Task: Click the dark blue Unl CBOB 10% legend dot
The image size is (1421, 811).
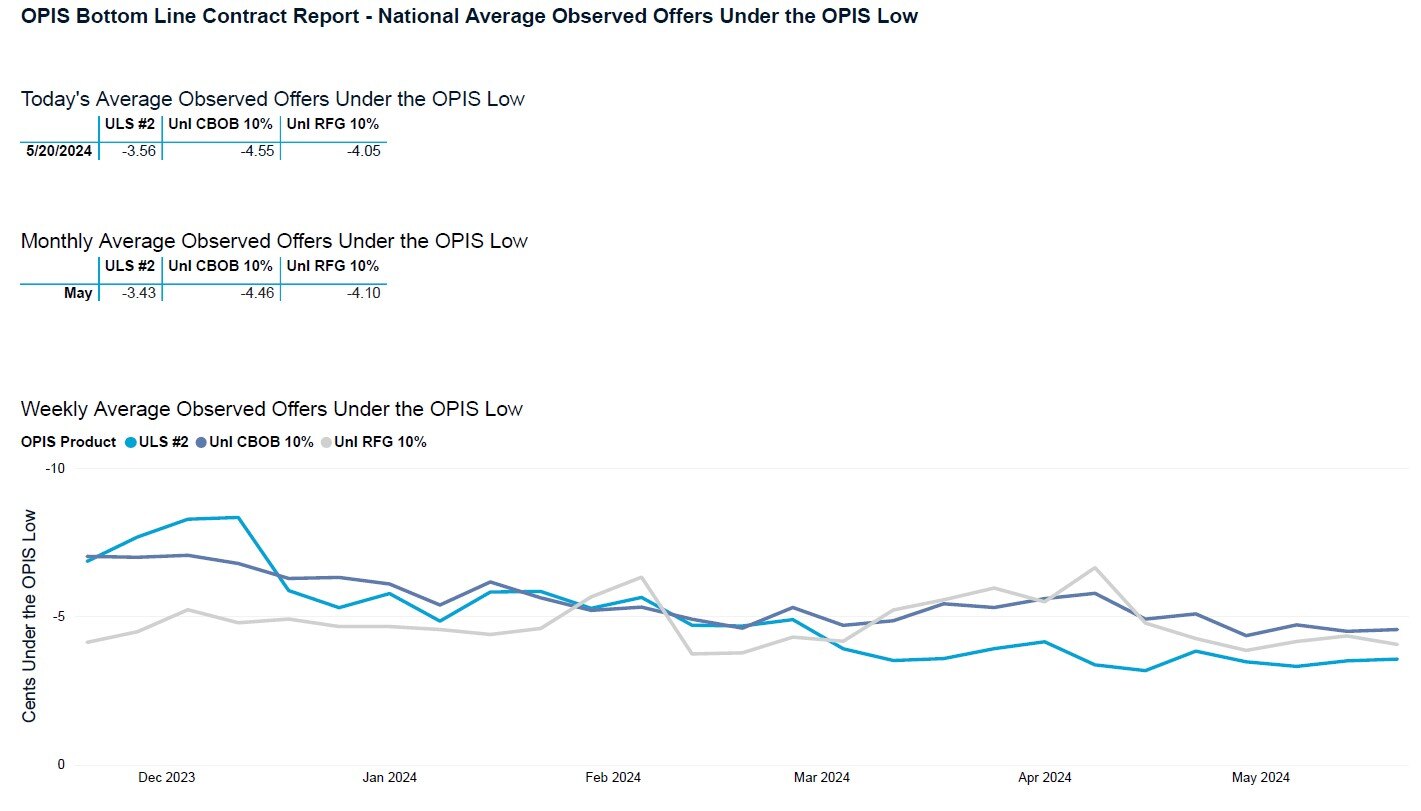Action: pos(202,442)
